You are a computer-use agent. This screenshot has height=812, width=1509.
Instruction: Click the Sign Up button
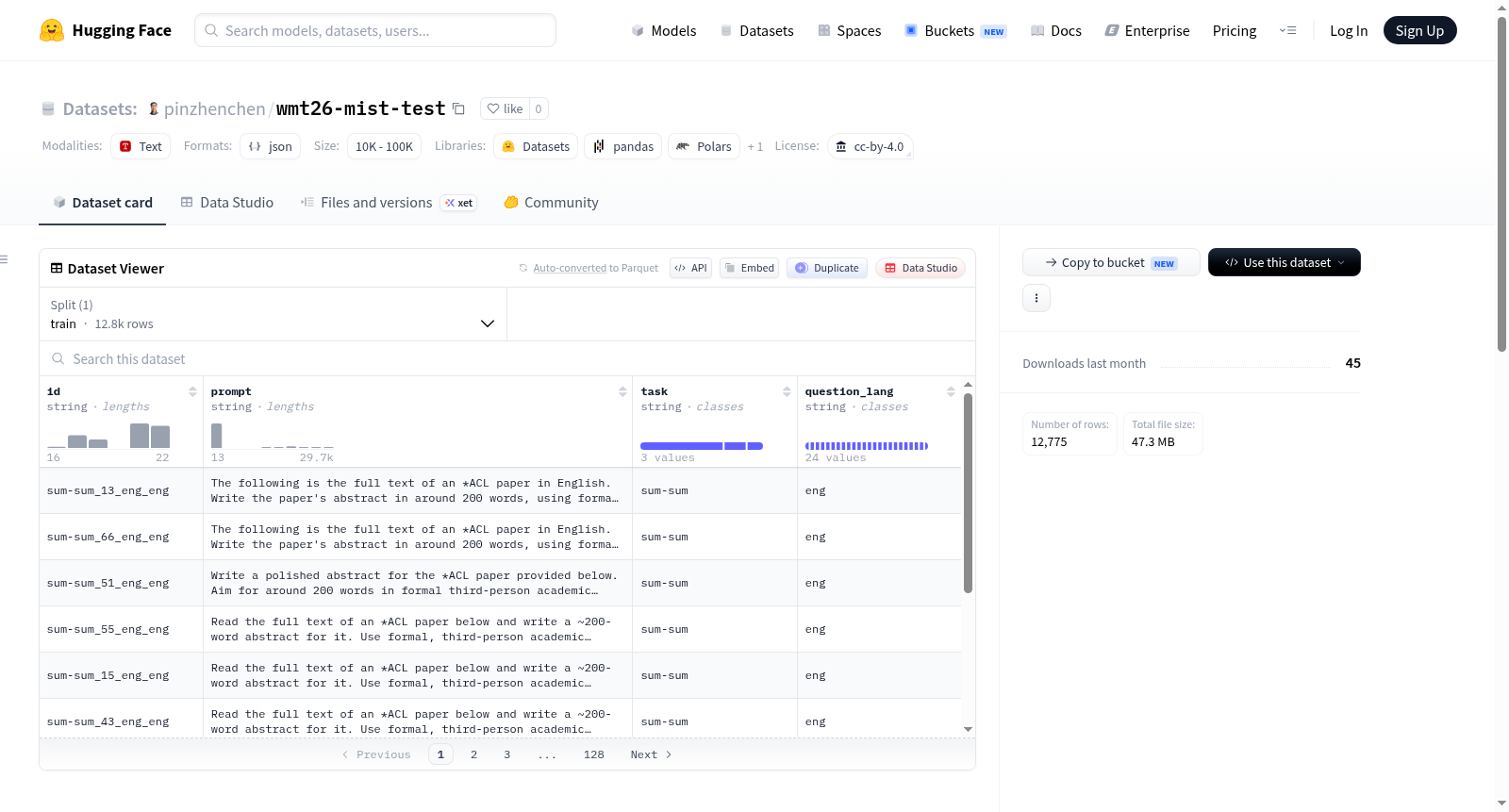tap(1420, 30)
